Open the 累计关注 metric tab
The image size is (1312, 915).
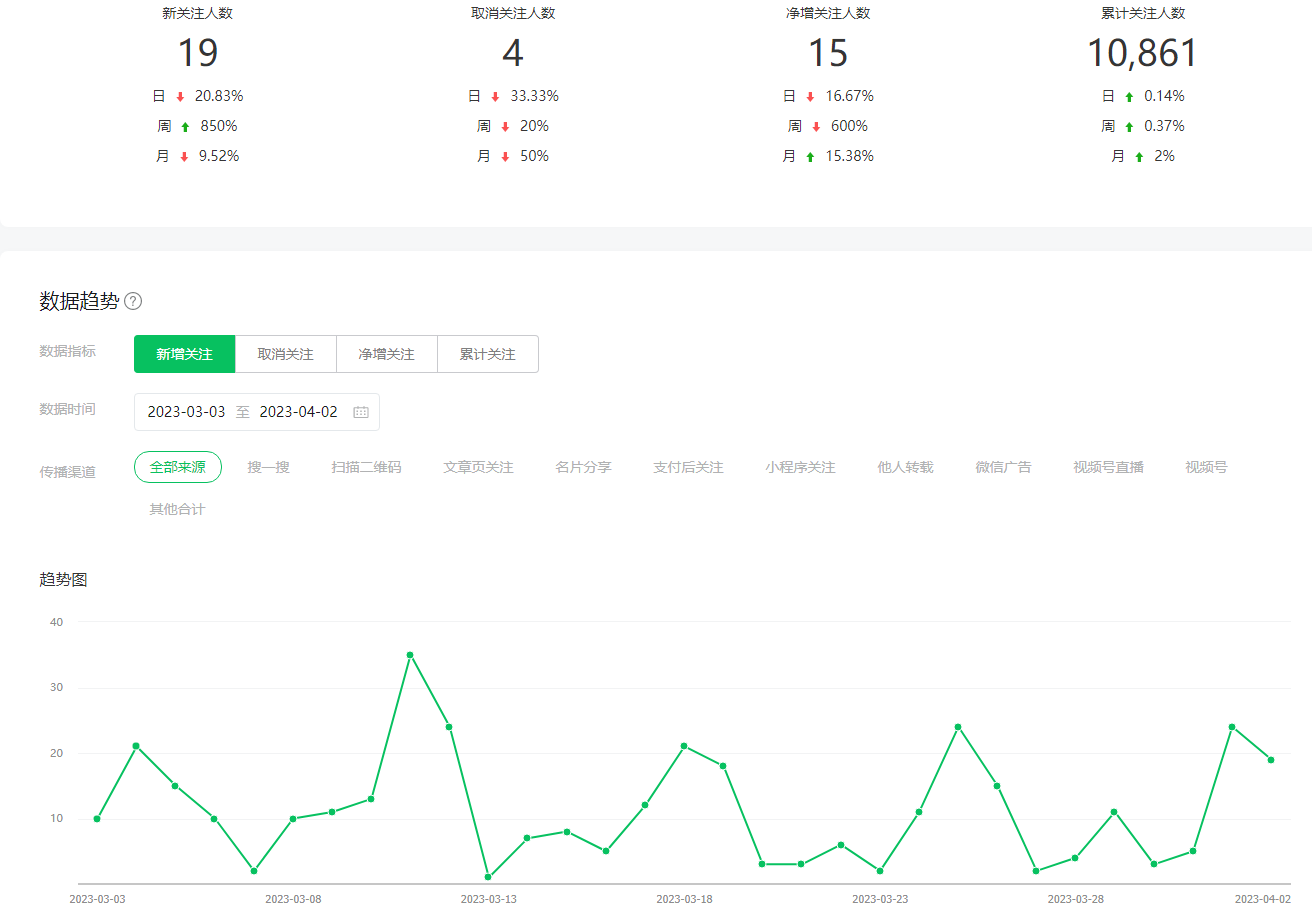pyautogui.click(x=487, y=354)
